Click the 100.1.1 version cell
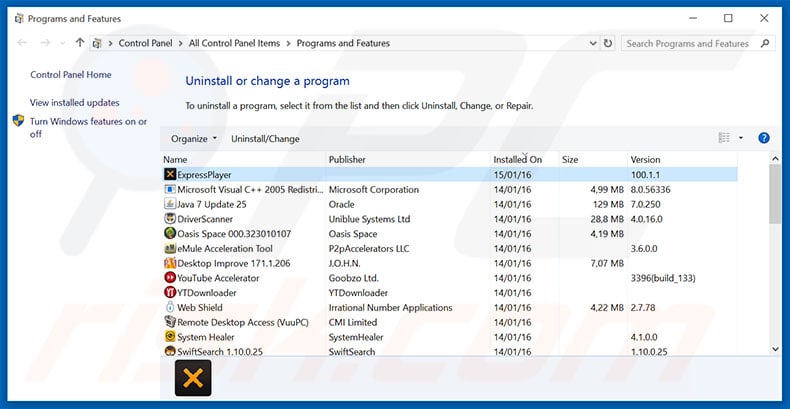 (645, 175)
